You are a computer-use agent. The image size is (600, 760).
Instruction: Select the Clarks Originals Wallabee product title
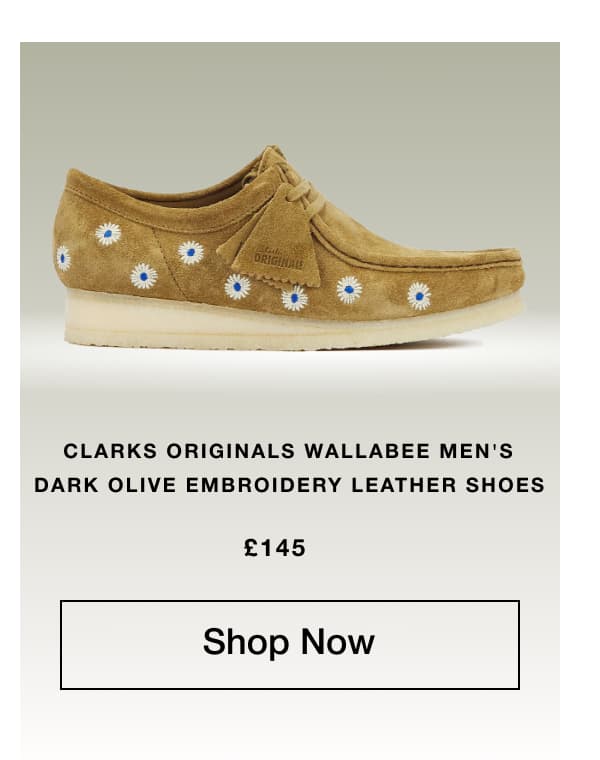289,468
